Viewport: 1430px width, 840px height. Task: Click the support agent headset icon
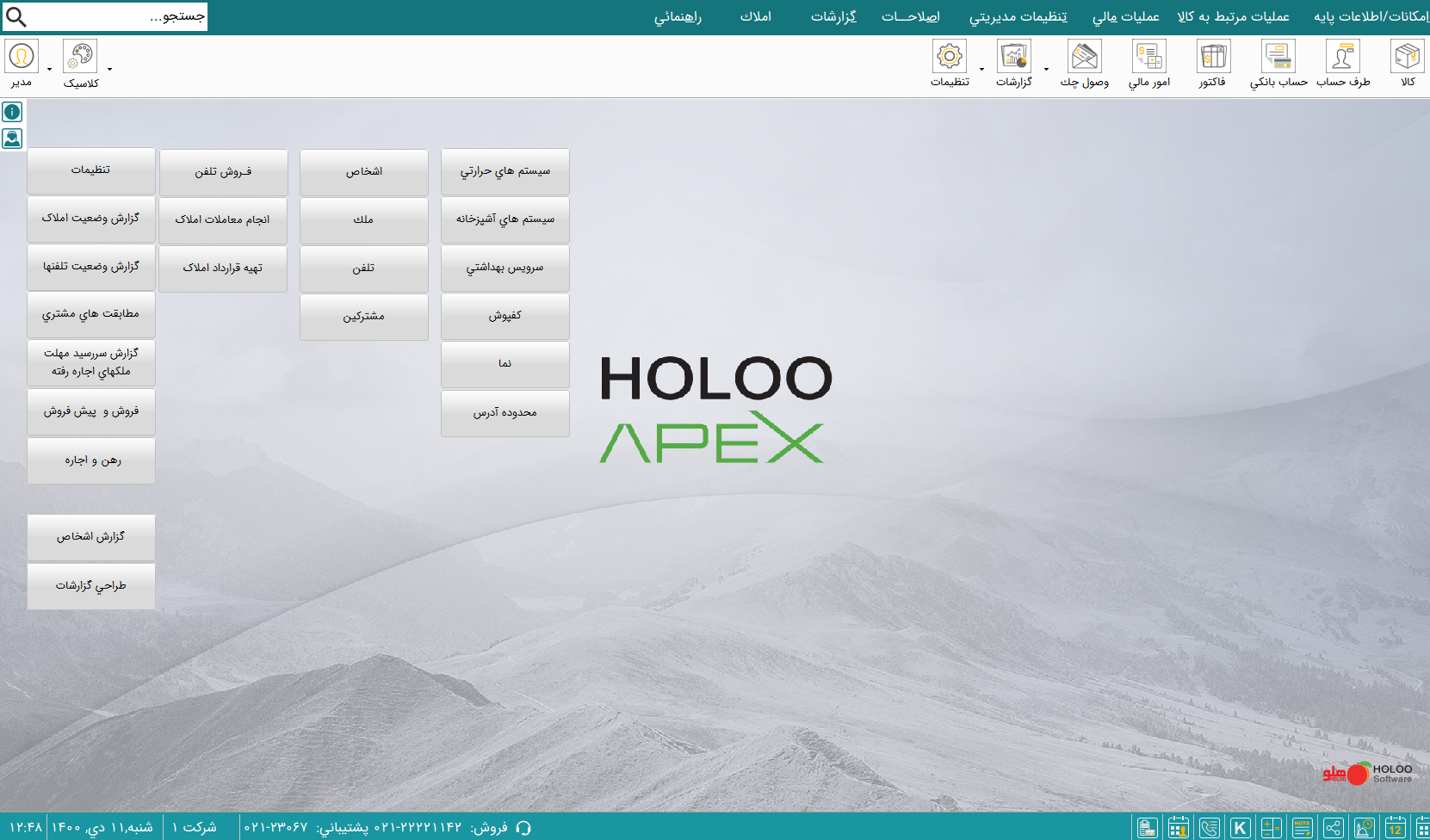(12, 139)
